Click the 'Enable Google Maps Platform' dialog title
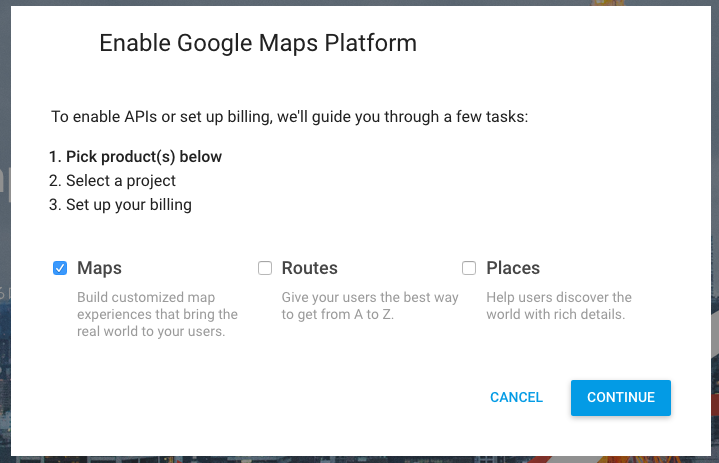Screen dimensions: 719x463 coord(258,44)
